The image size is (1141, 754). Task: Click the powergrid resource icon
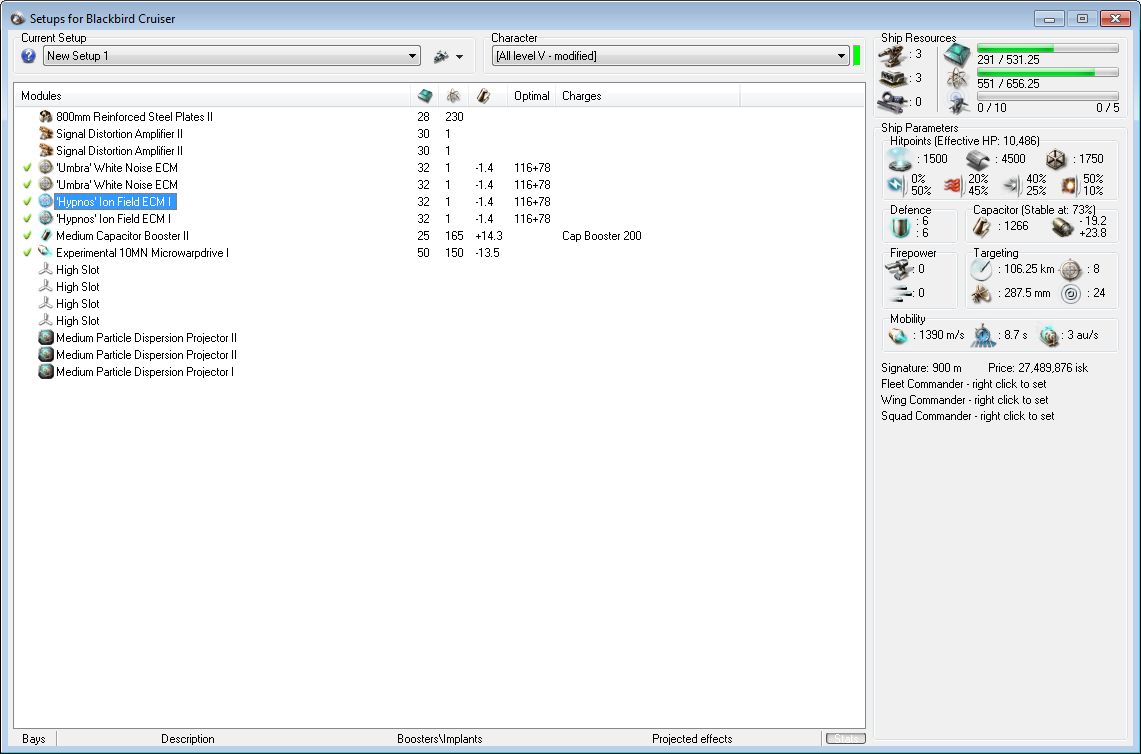(x=958, y=79)
